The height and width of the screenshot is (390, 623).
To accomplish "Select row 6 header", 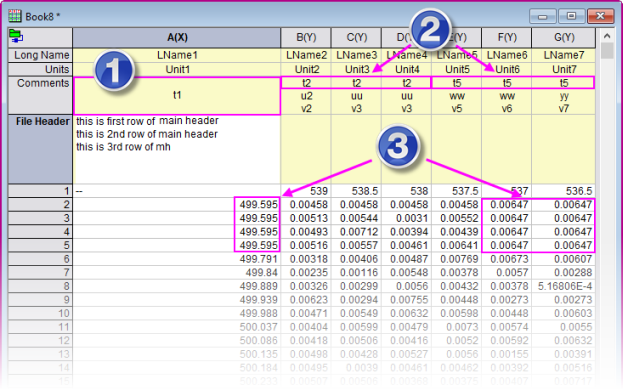I will [40, 259].
